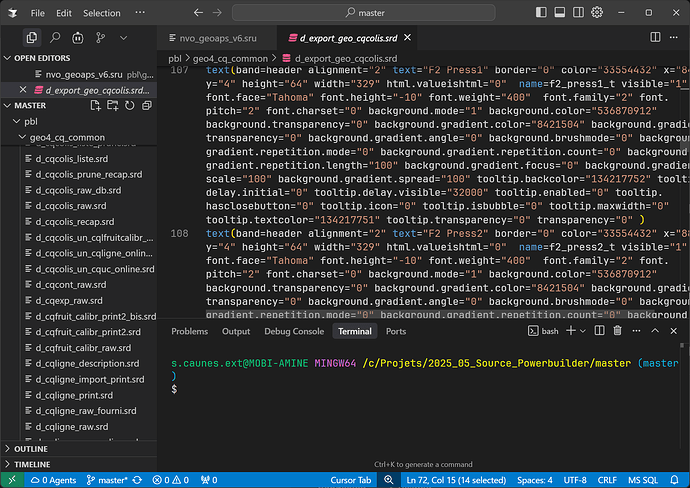Create a new folder in MASTER

113,106
